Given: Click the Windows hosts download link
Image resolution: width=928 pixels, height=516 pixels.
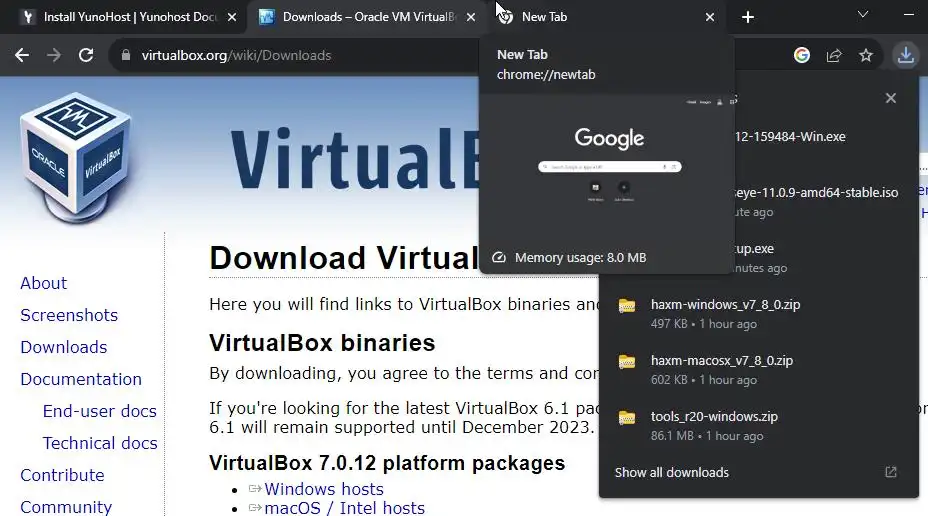Looking at the screenshot, I should [324, 489].
